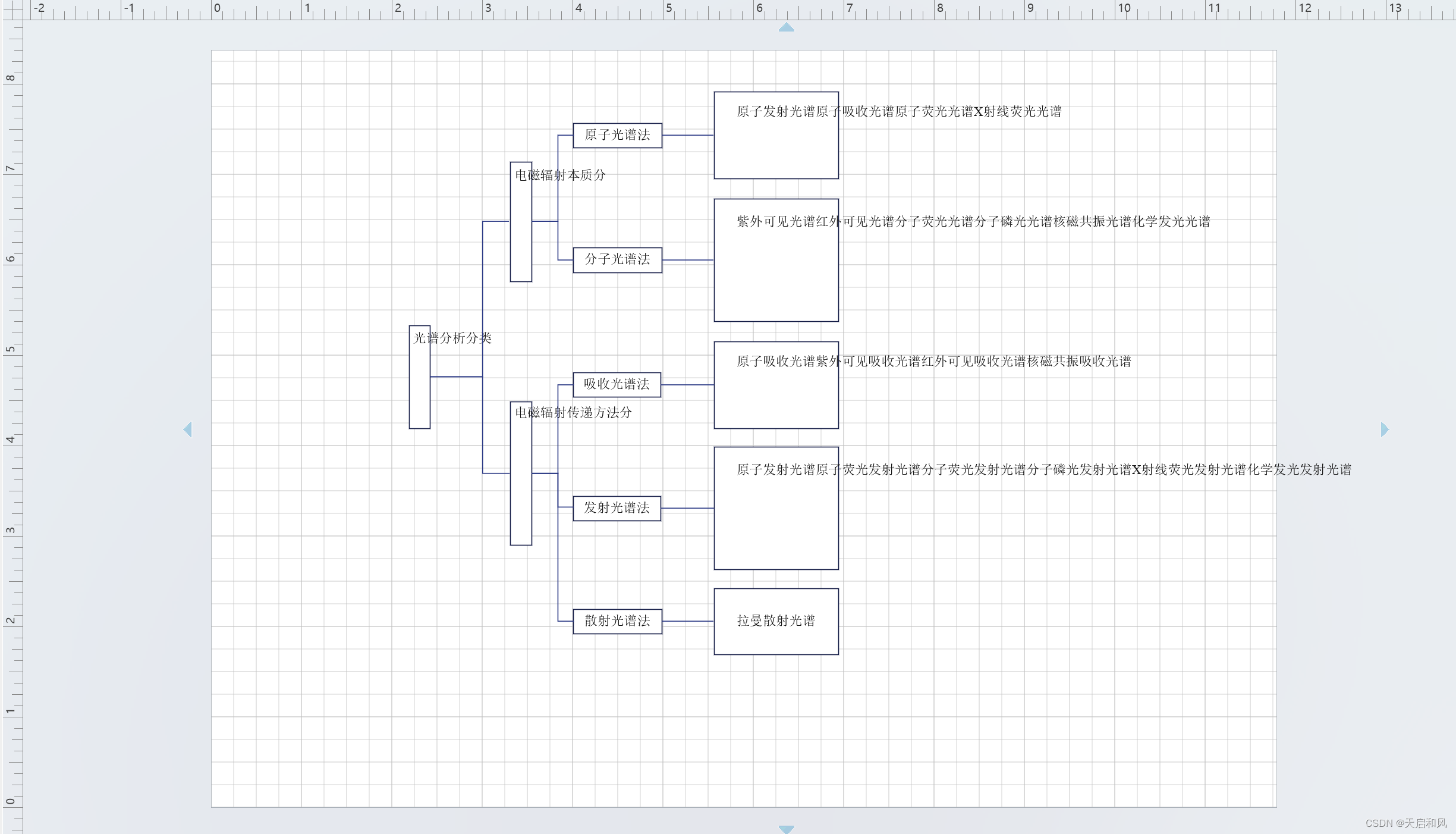Image resolution: width=1456 pixels, height=834 pixels.
Task: Select the 拉曼散射光谱 box
Action: pyautogui.click(x=776, y=622)
